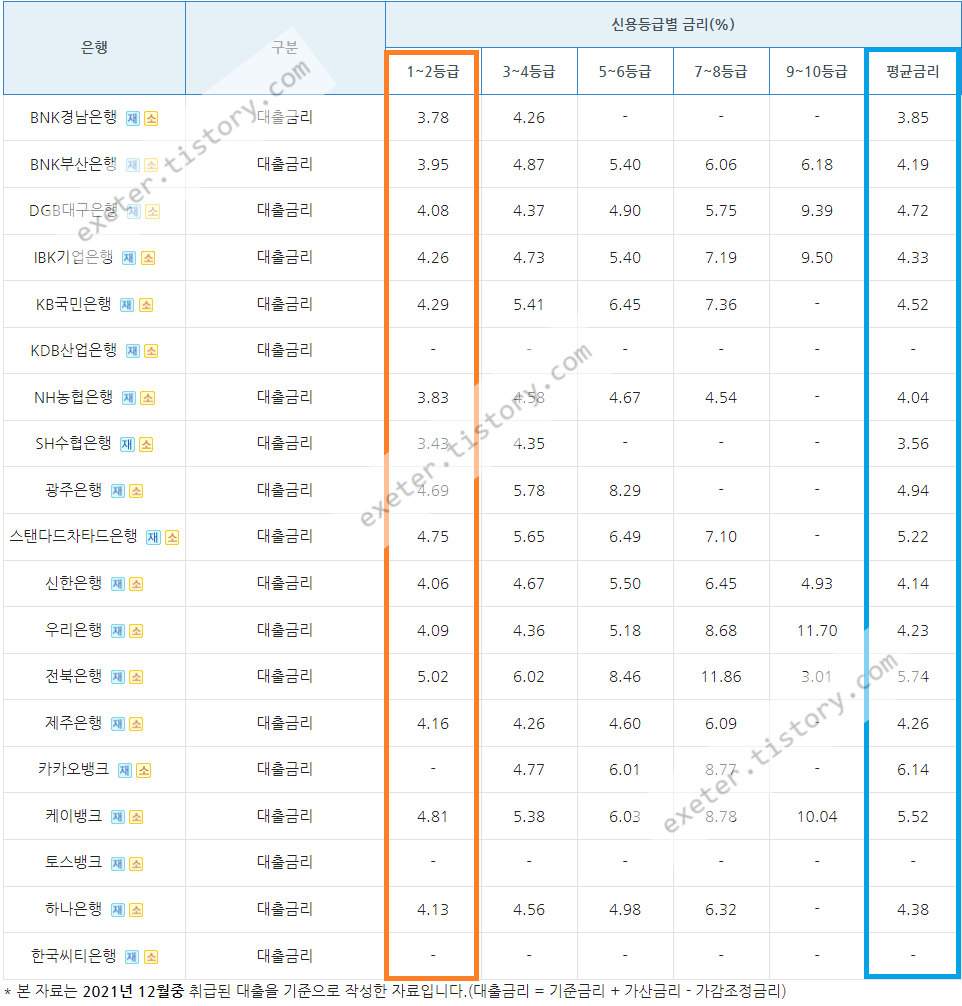Click the orange 소 icon beside 하나은행
Screen dimensions: 962x1006
coord(136,910)
